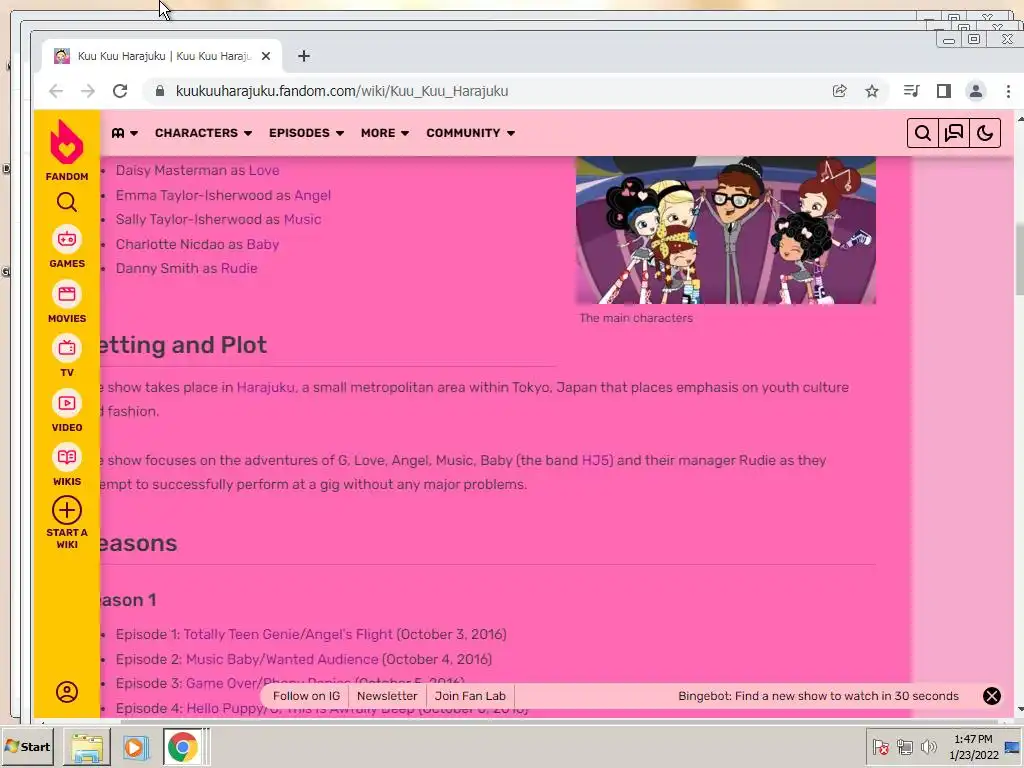Go forward in browser history
The height and width of the screenshot is (768, 1024).
pyautogui.click(x=88, y=91)
